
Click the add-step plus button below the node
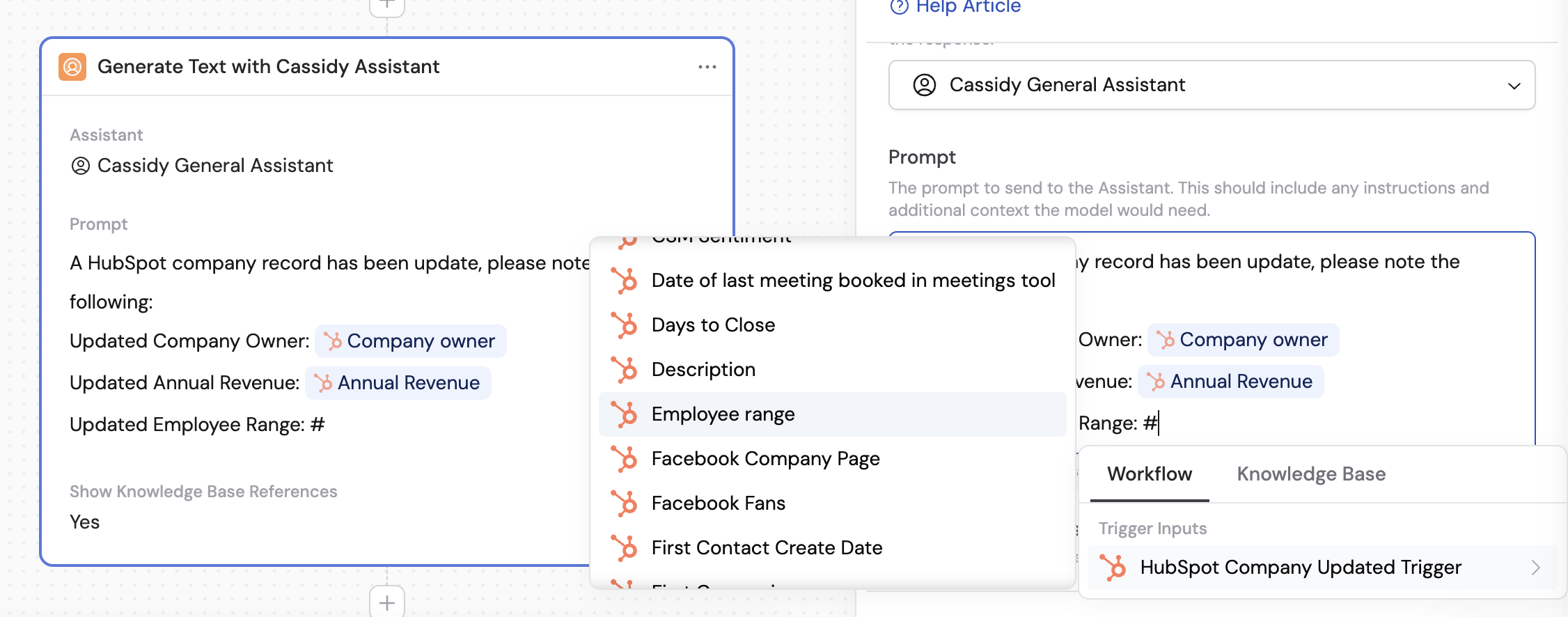pos(387,602)
